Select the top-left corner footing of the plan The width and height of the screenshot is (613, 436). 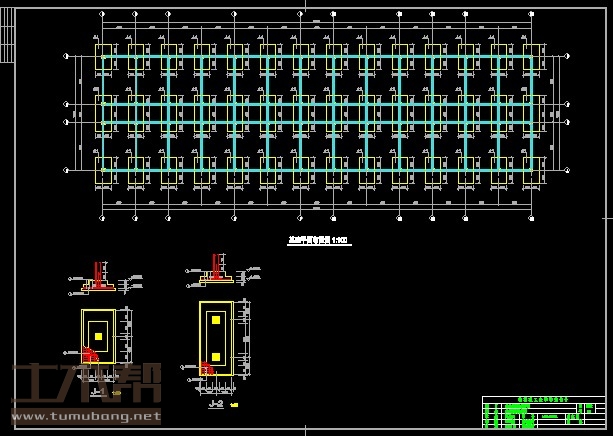tap(103, 56)
